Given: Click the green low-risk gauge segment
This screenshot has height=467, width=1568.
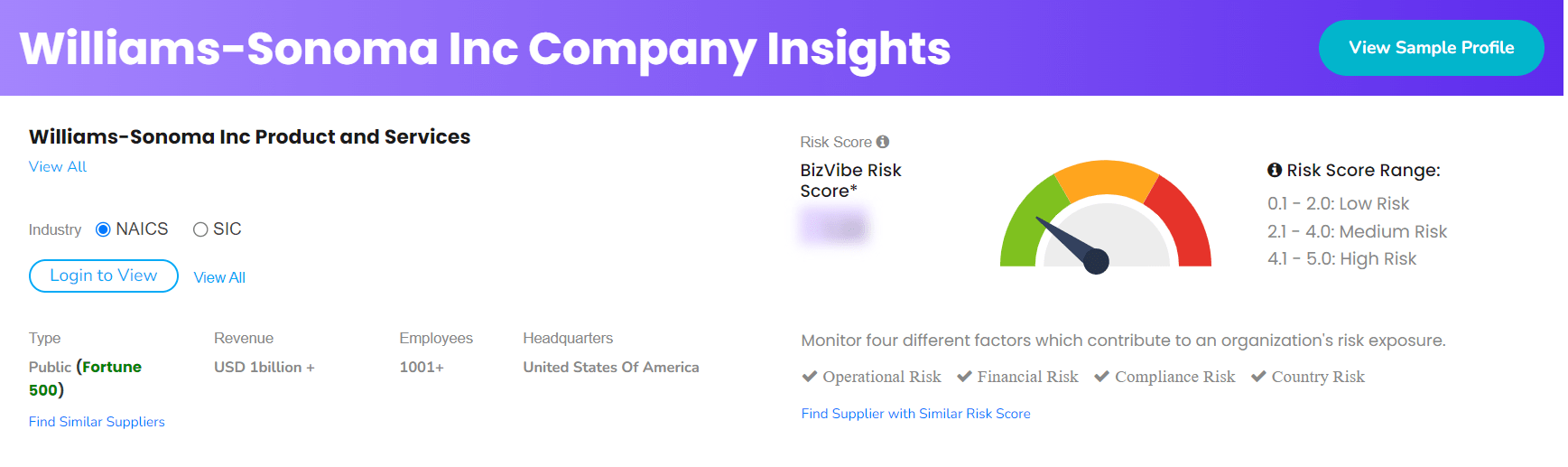Looking at the screenshot, I should click(1026, 221).
